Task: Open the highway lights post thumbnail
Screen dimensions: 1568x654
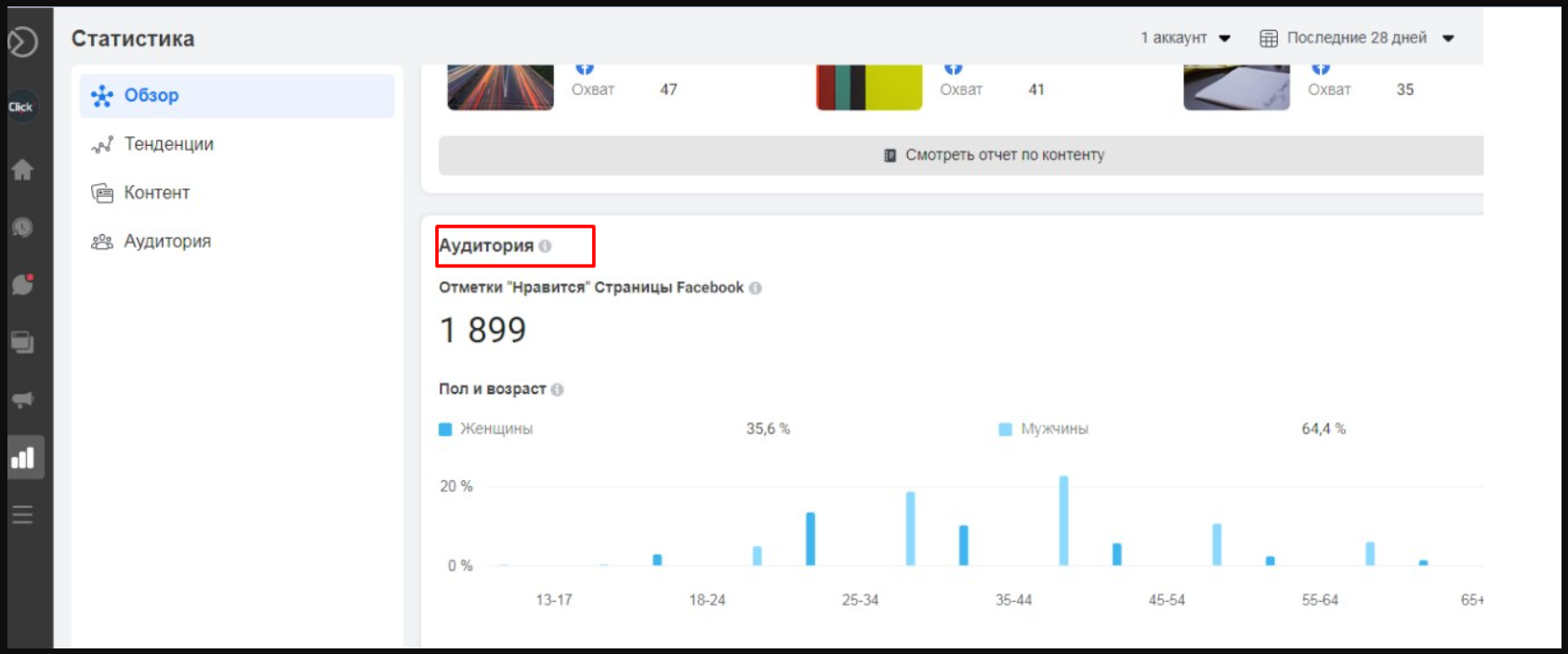Action: 500,87
